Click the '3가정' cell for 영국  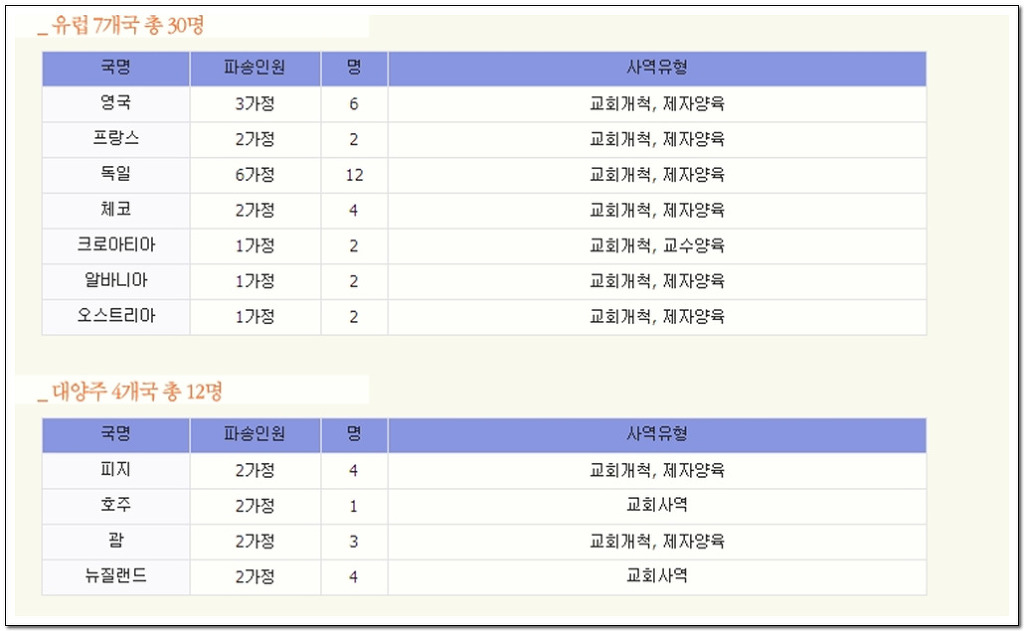click(x=255, y=104)
